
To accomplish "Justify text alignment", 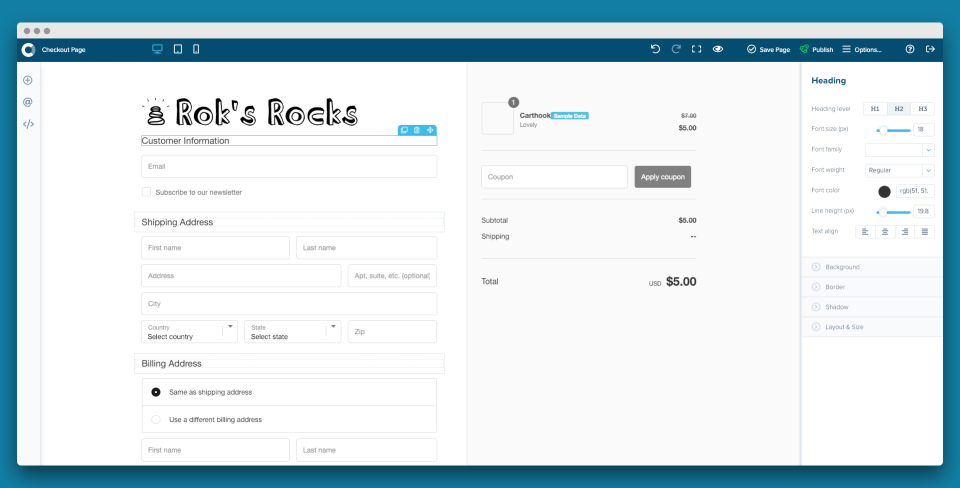I will click(924, 232).
